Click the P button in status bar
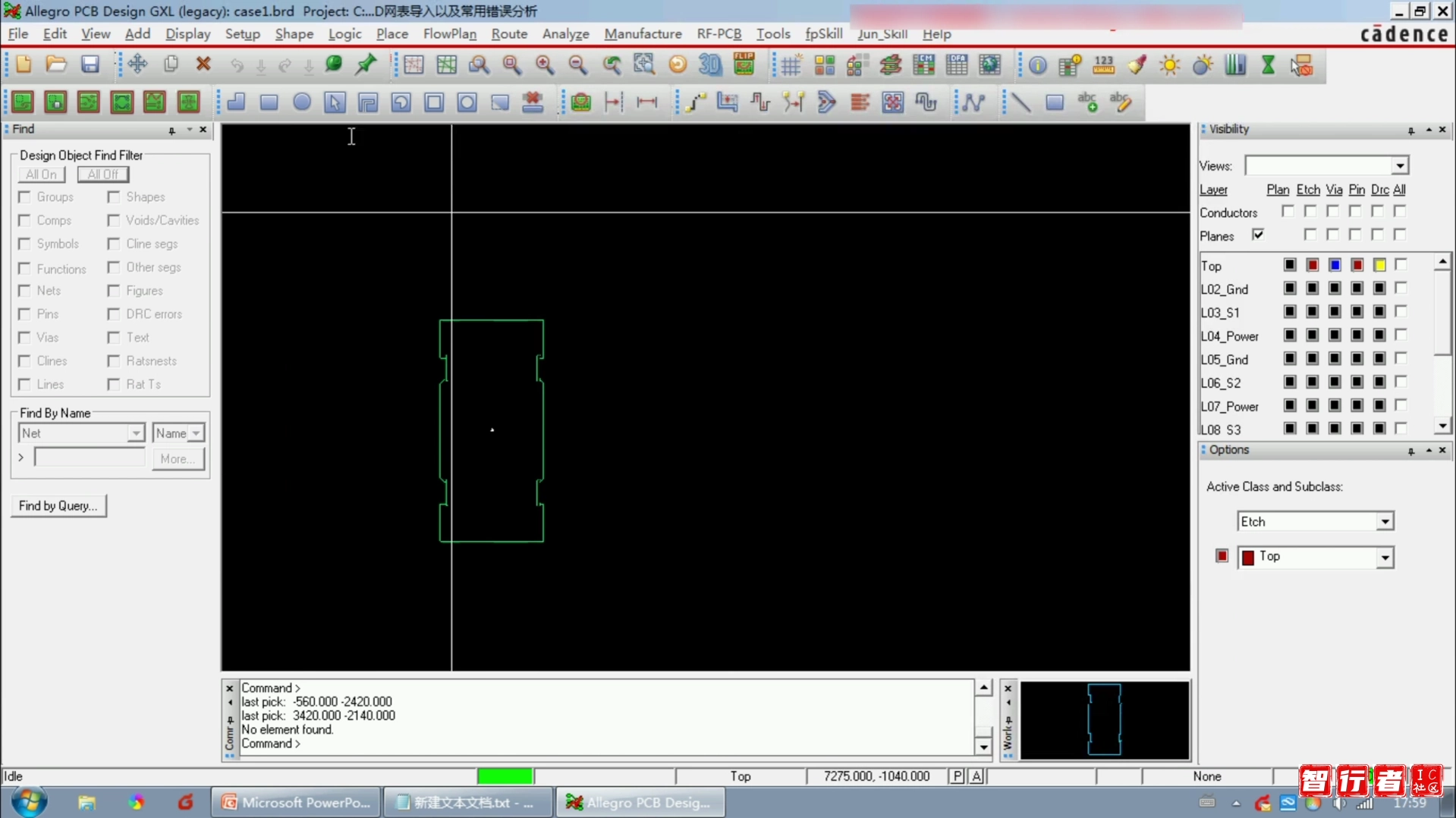The image size is (1456, 818). [958, 776]
